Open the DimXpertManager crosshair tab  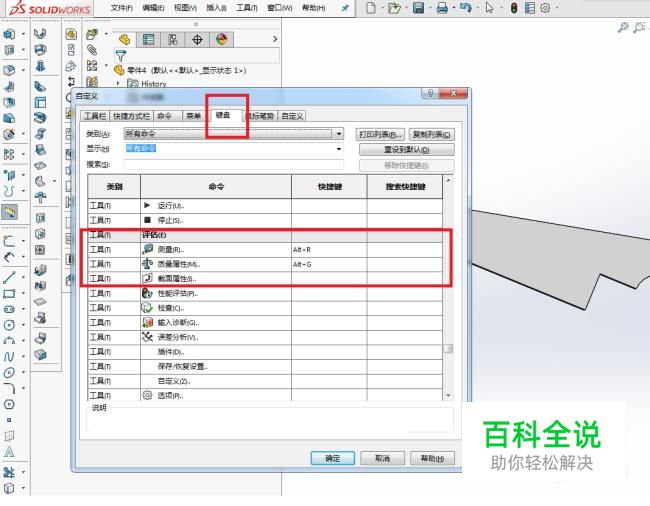click(x=197, y=39)
